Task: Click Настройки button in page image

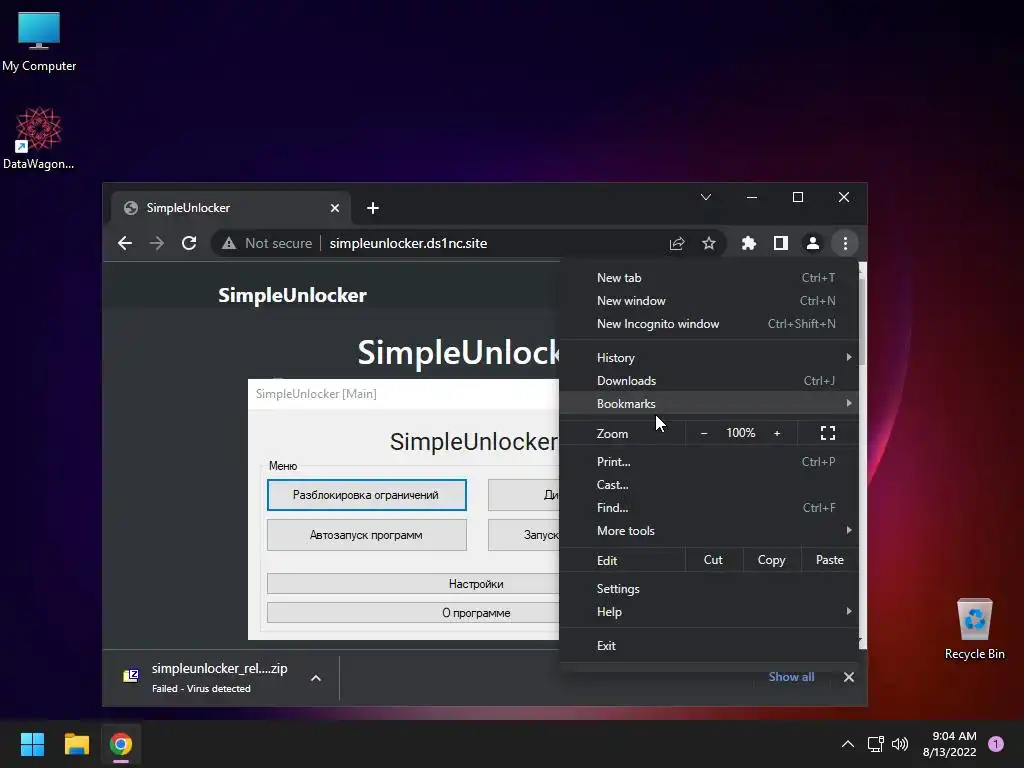Action: tap(413, 584)
